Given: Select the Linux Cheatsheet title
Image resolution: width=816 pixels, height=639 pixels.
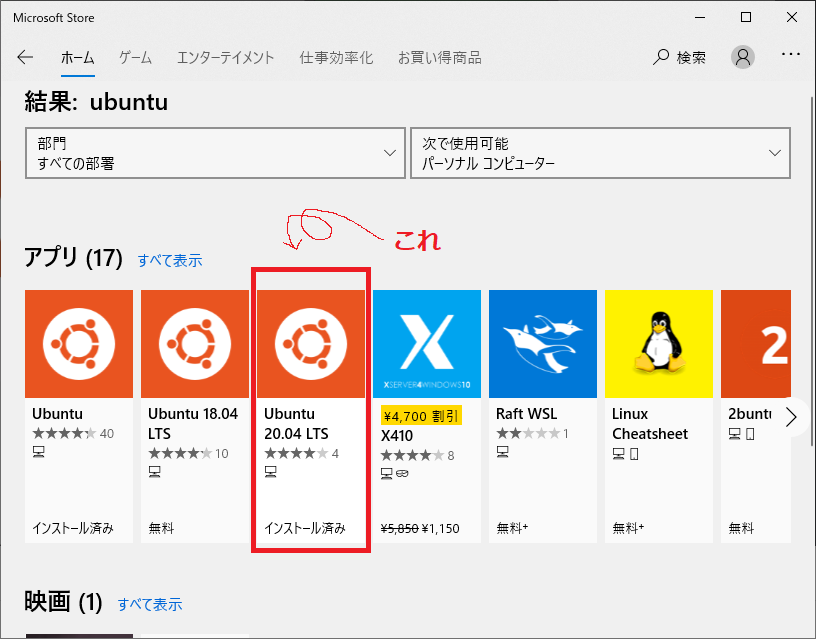Looking at the screenshot, I should pyautogui.click(x=650, y=424).
